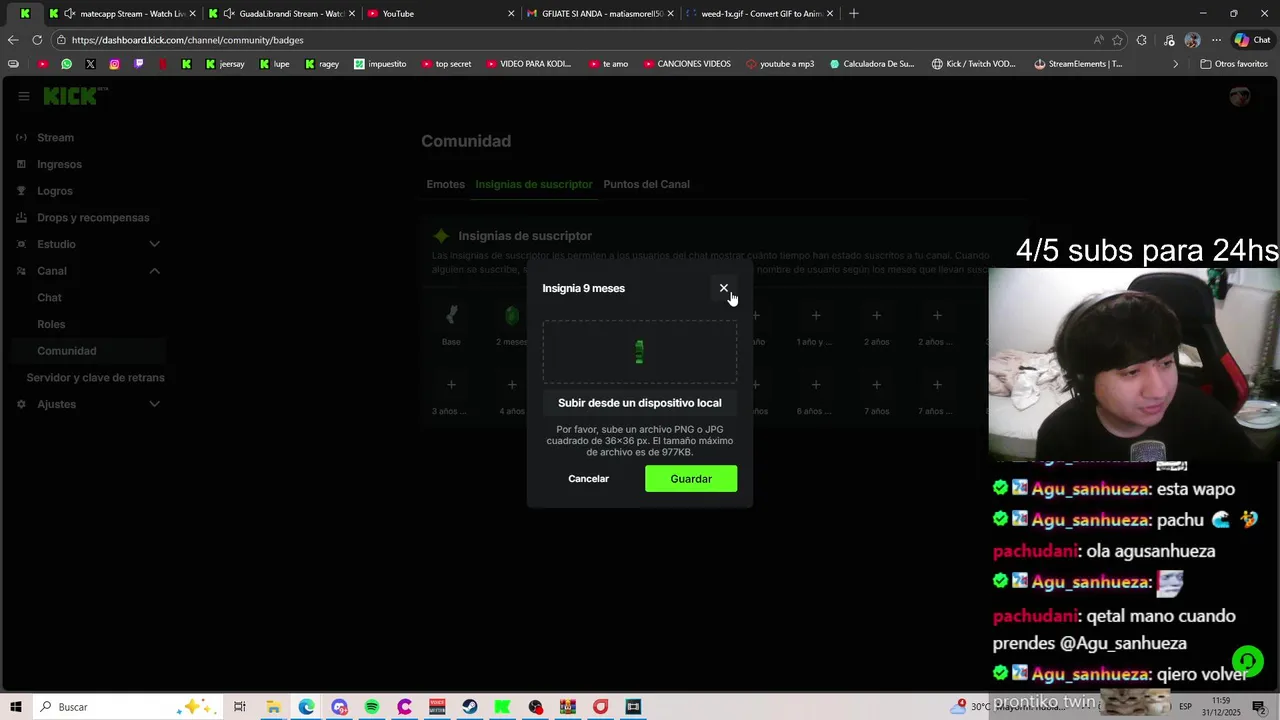Open the Twitch bookmark icon

coord(138,64)
